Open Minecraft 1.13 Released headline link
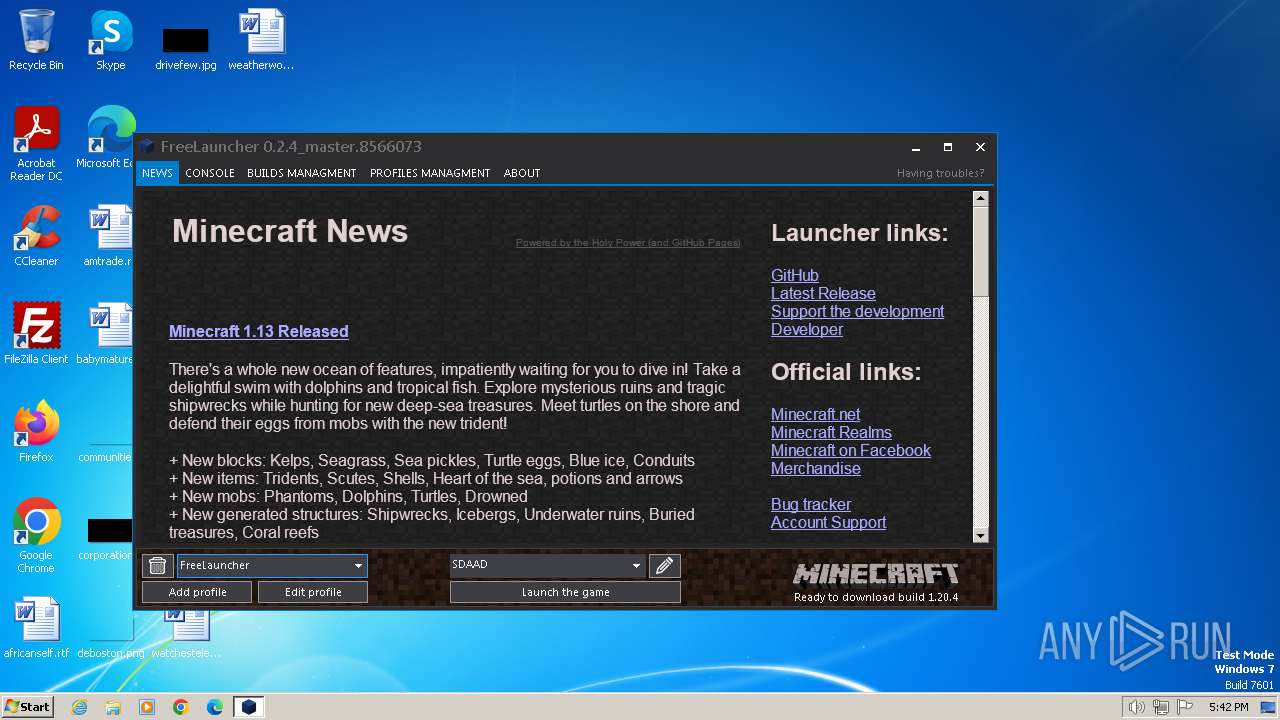Screen dimensions: 1280x720 [x=259, y=331]
